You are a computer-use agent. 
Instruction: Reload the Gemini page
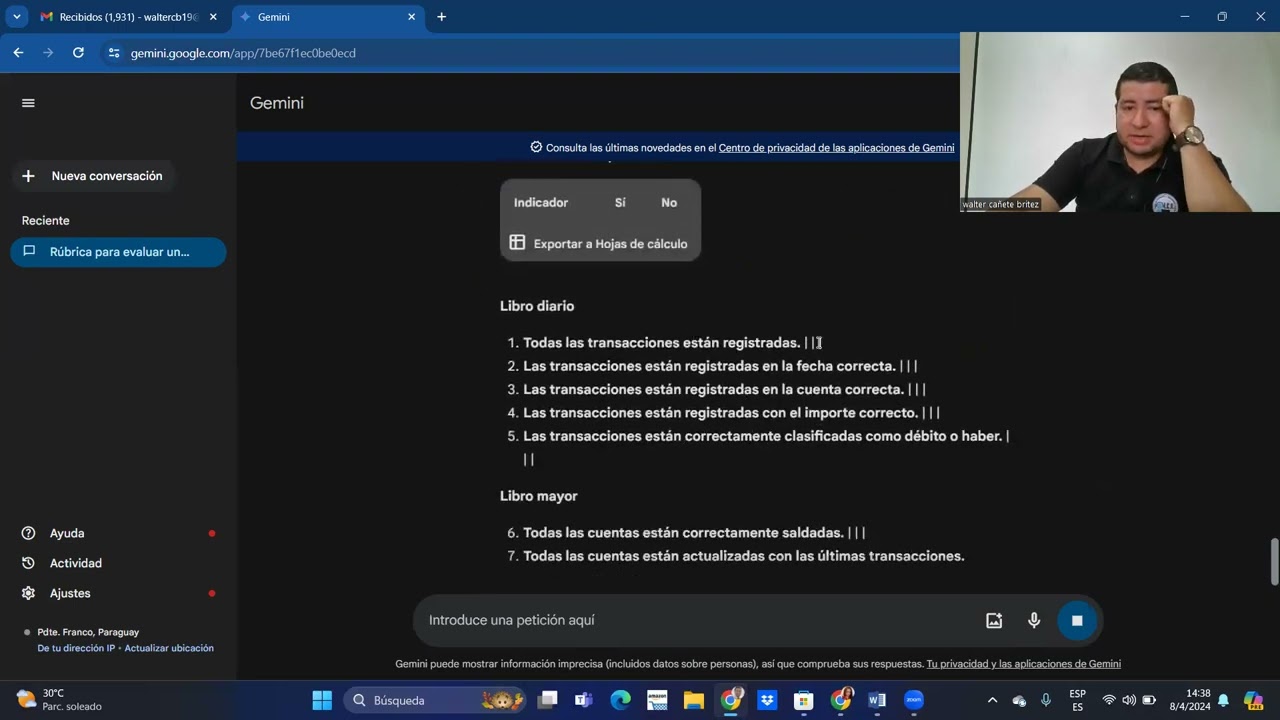coord(78,53)
